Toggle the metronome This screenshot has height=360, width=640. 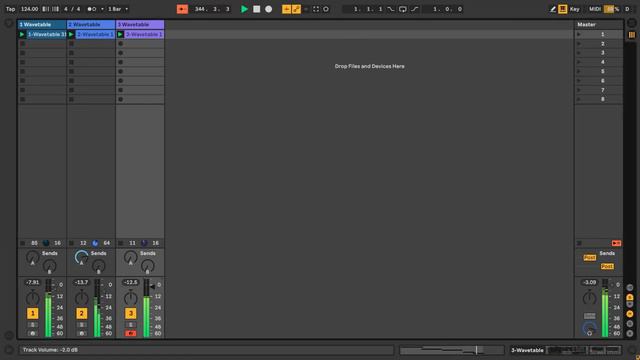[x=92, y=9]
